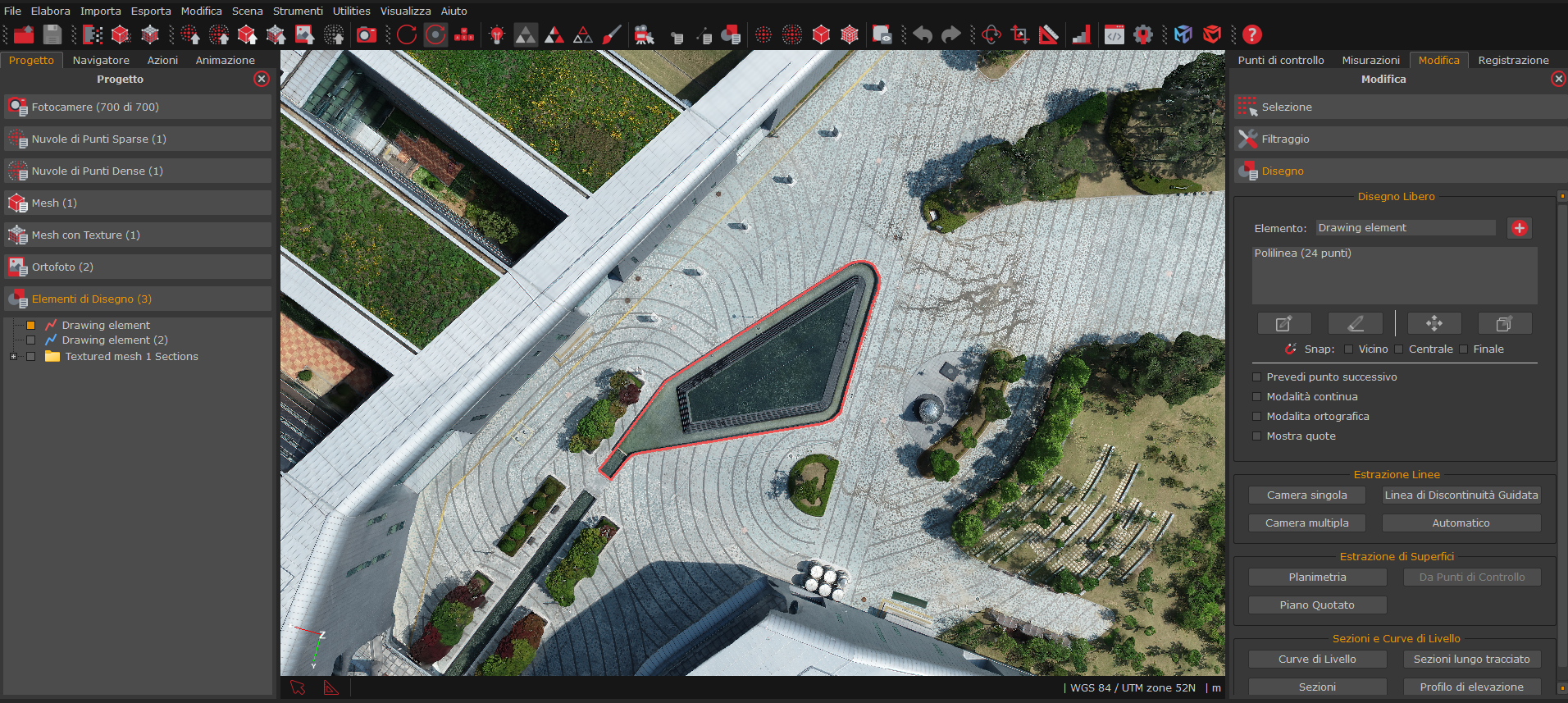1568x703 pixels.
Task: Click the Curve di Livello button
Action: 1317,659
